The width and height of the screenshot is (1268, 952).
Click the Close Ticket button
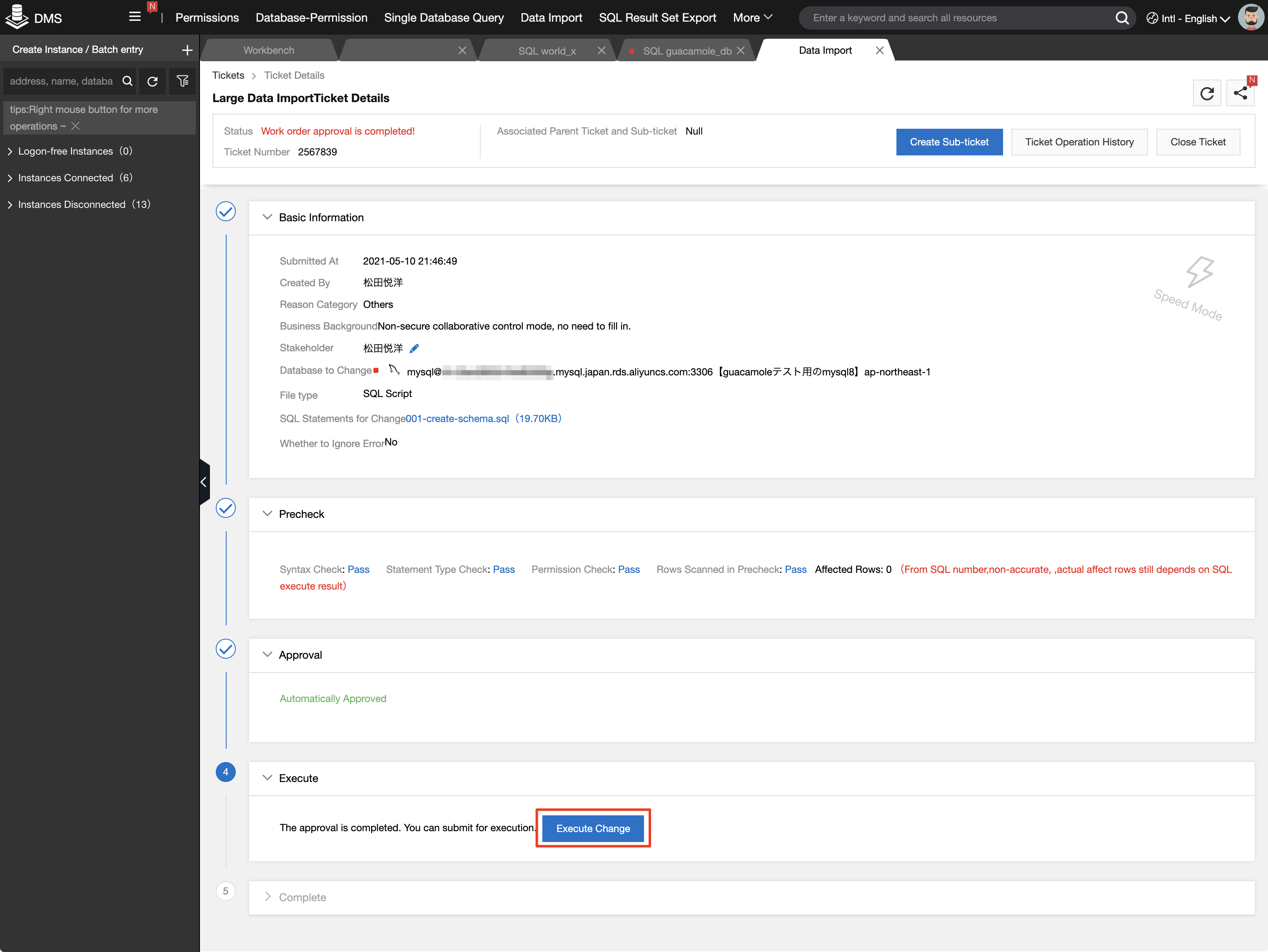click(1198, 142)
